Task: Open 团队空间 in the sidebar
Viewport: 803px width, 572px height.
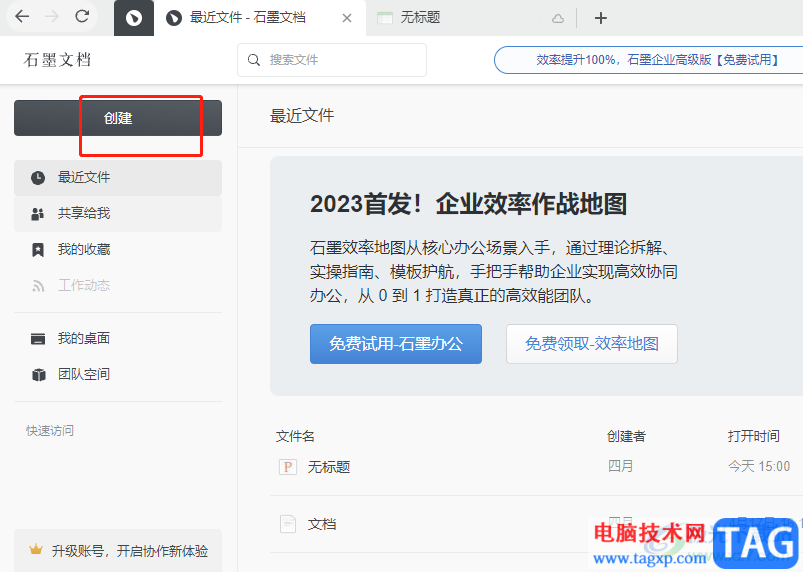Action: tap(118, 374)
